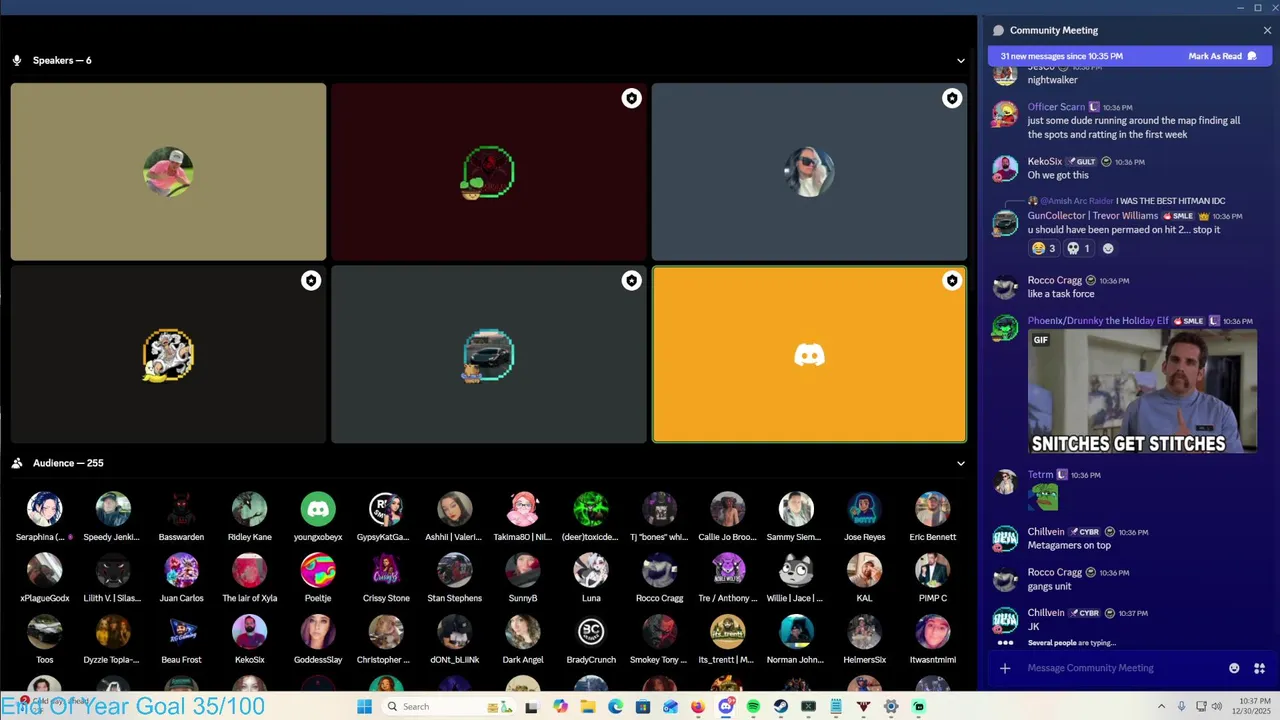The height and width of the screenshot is (720, 1280).
Task: Open Speedy Jenki... audience avatar
Action: click(x=113, y=509)
